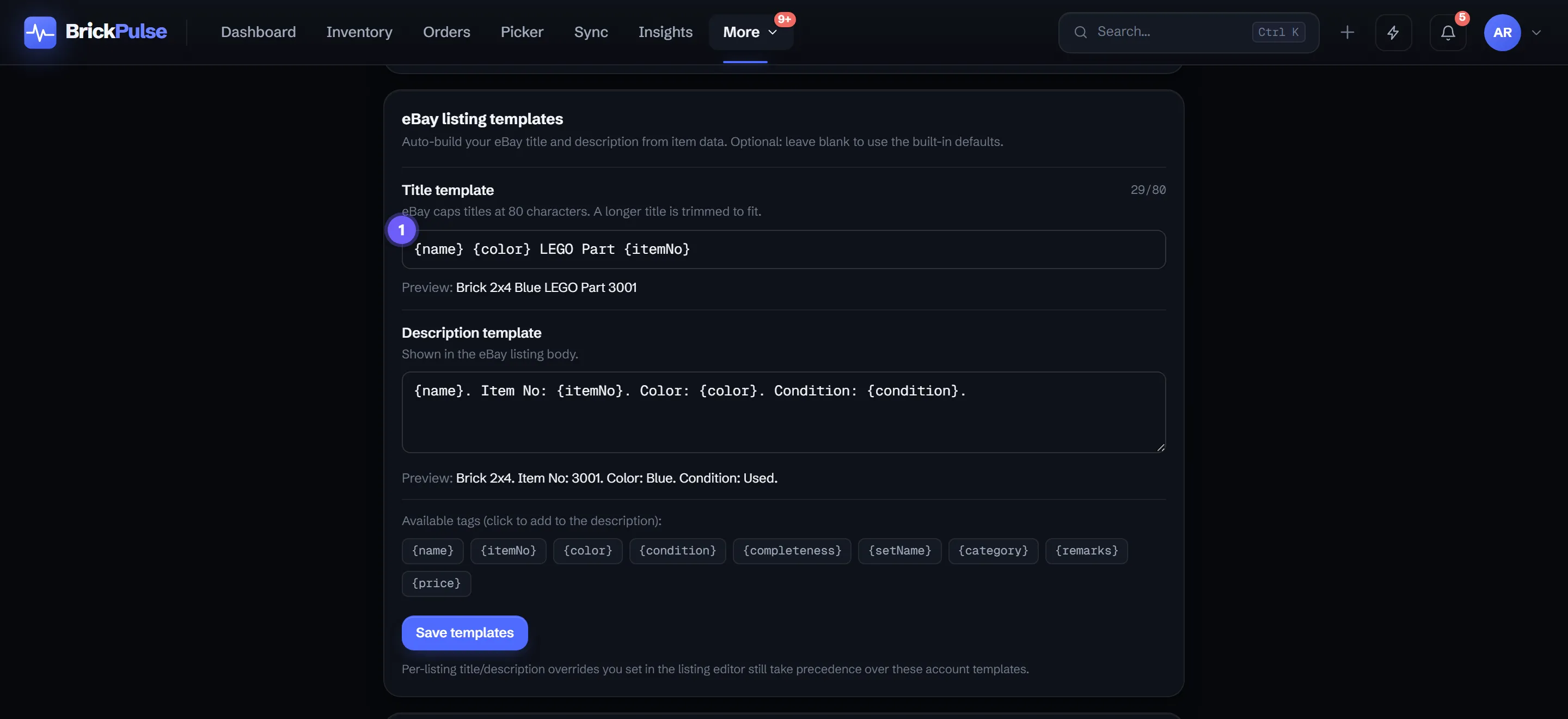The width and height of the screenshot is (1568, 719).
Task: Click into the Title template field
Action: tap(783, 249)
